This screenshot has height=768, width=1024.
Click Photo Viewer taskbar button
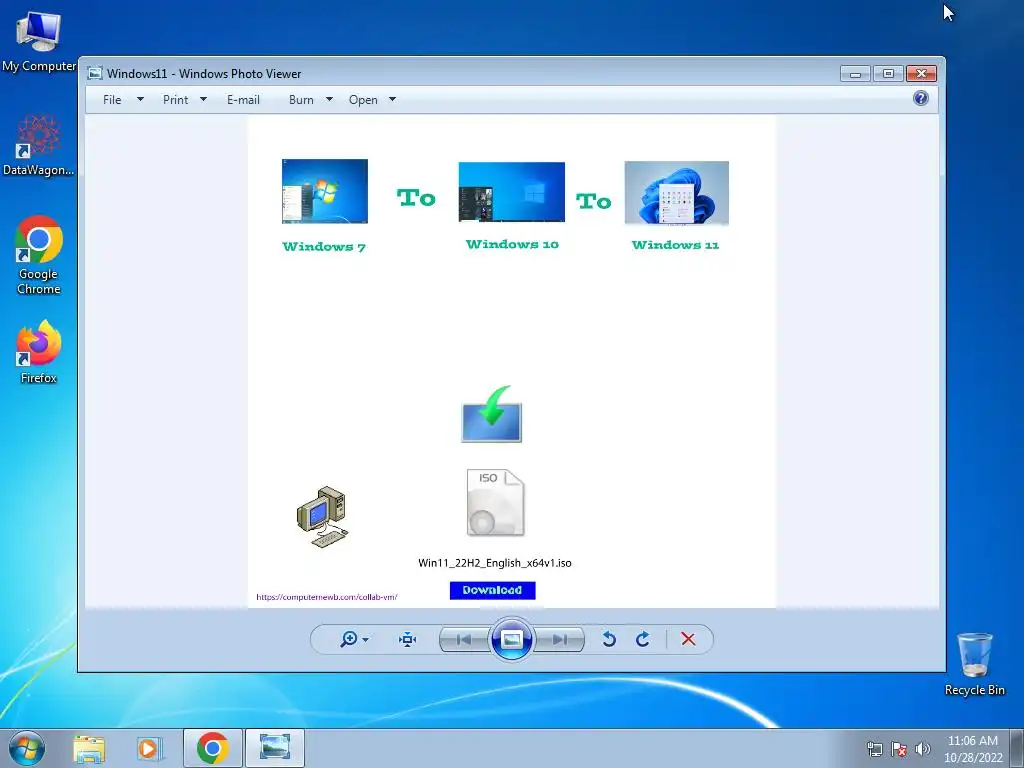coord(275,748)
